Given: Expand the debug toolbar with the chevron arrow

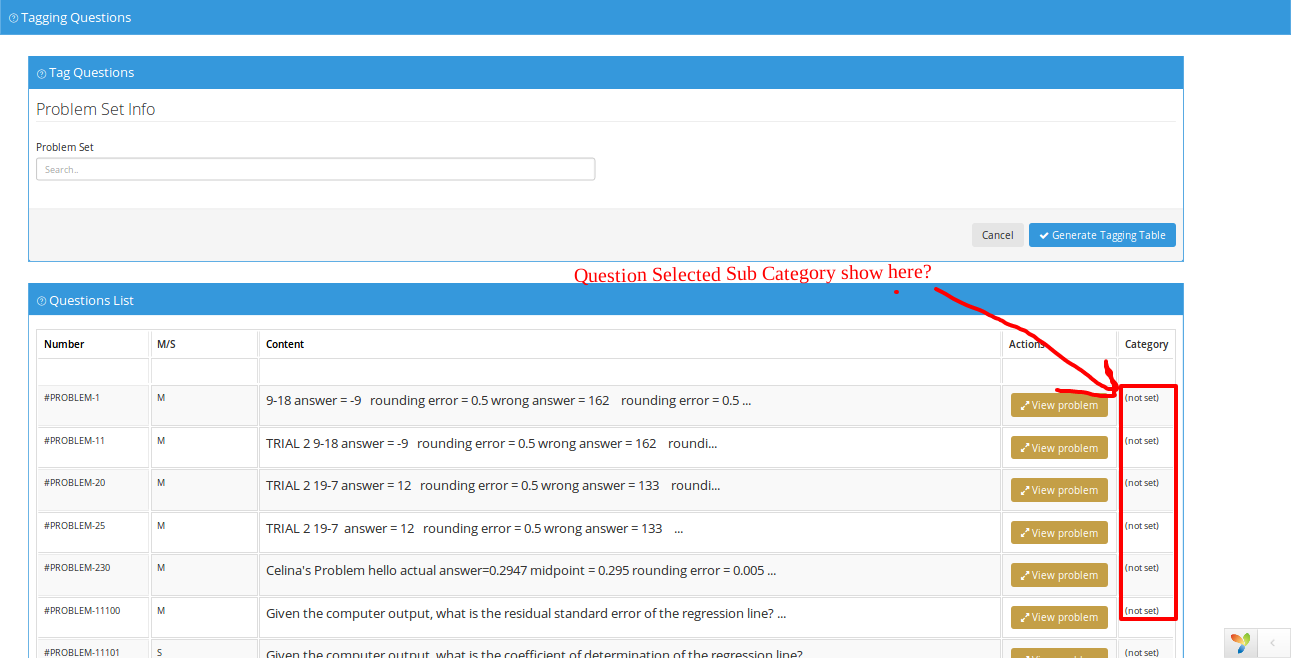Looking at the screenshot, I should coord(1272,642).
